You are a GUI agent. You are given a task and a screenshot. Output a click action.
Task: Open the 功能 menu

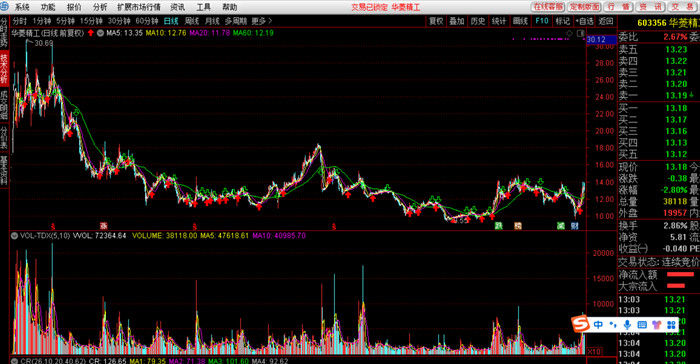(x=48, y=7)
